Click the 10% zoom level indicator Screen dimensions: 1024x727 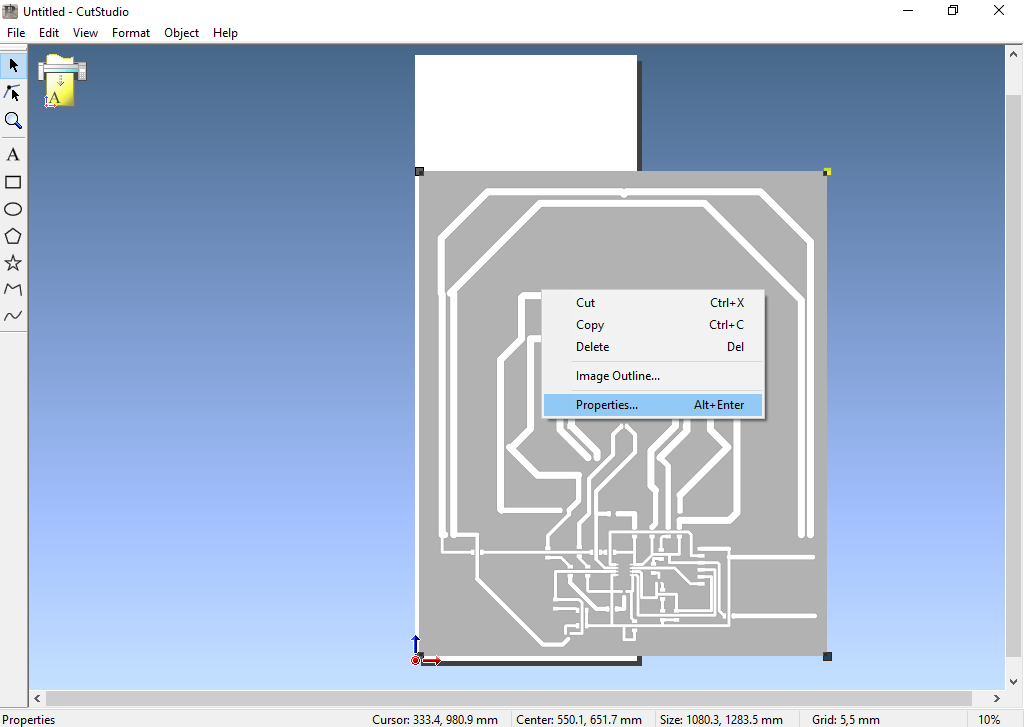click(x=989, y=719)
